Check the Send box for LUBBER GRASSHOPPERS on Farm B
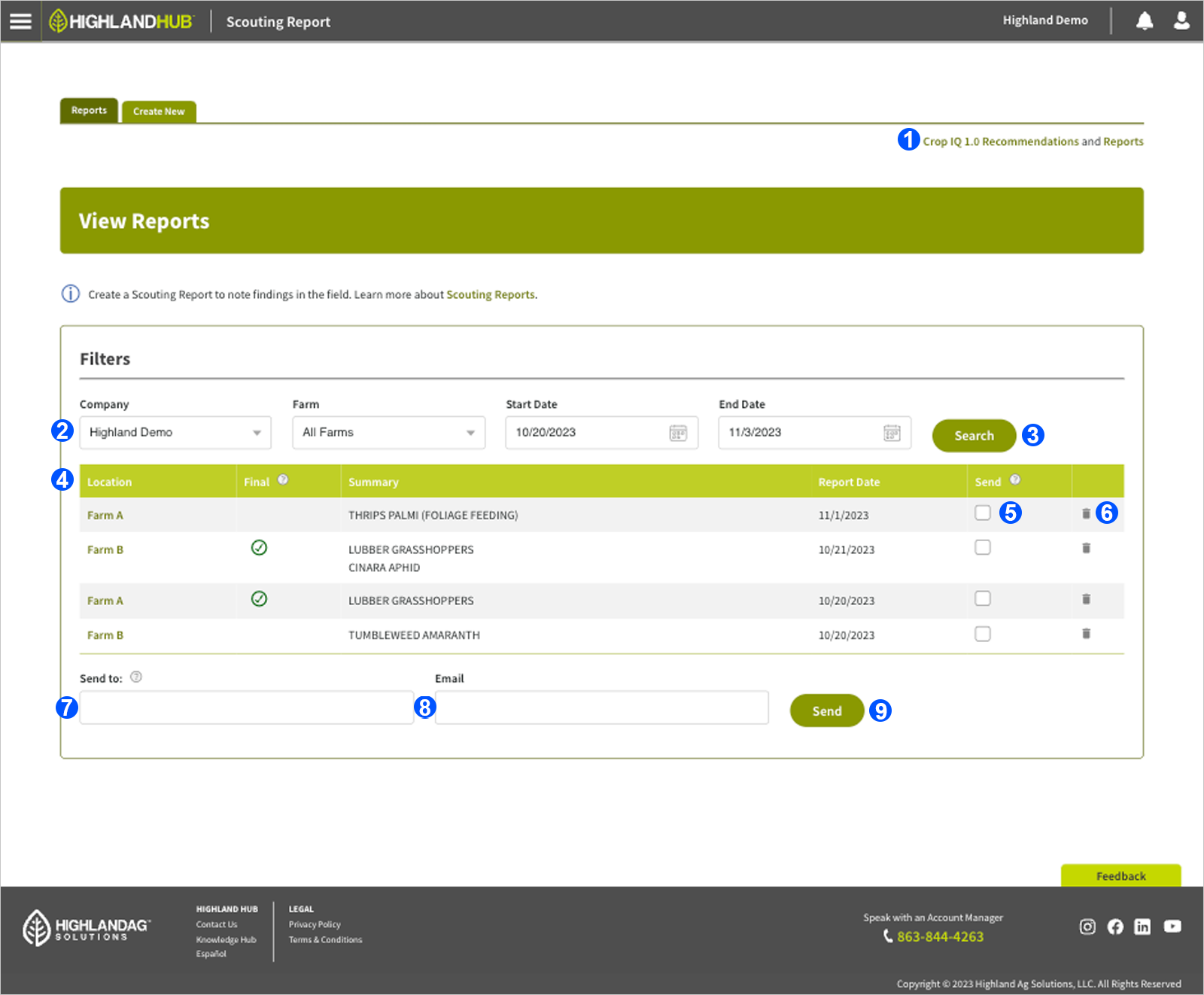Image resolution: width=1204 pixels, height=995 pixels. 983,548
